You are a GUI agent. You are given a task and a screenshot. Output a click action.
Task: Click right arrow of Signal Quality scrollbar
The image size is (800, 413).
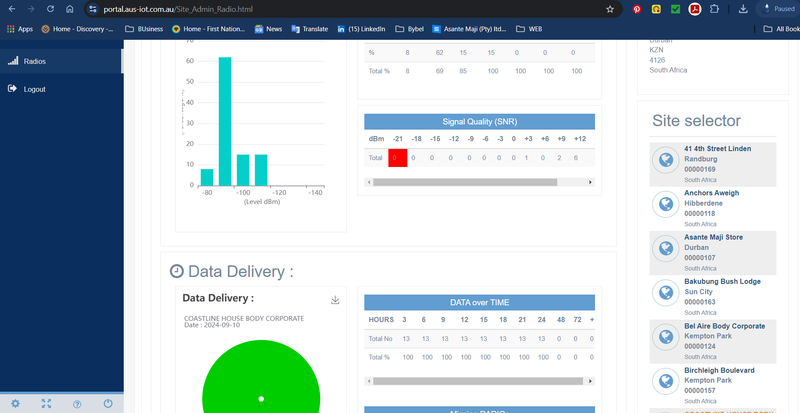pyautogui.click(x=590, y=182)
